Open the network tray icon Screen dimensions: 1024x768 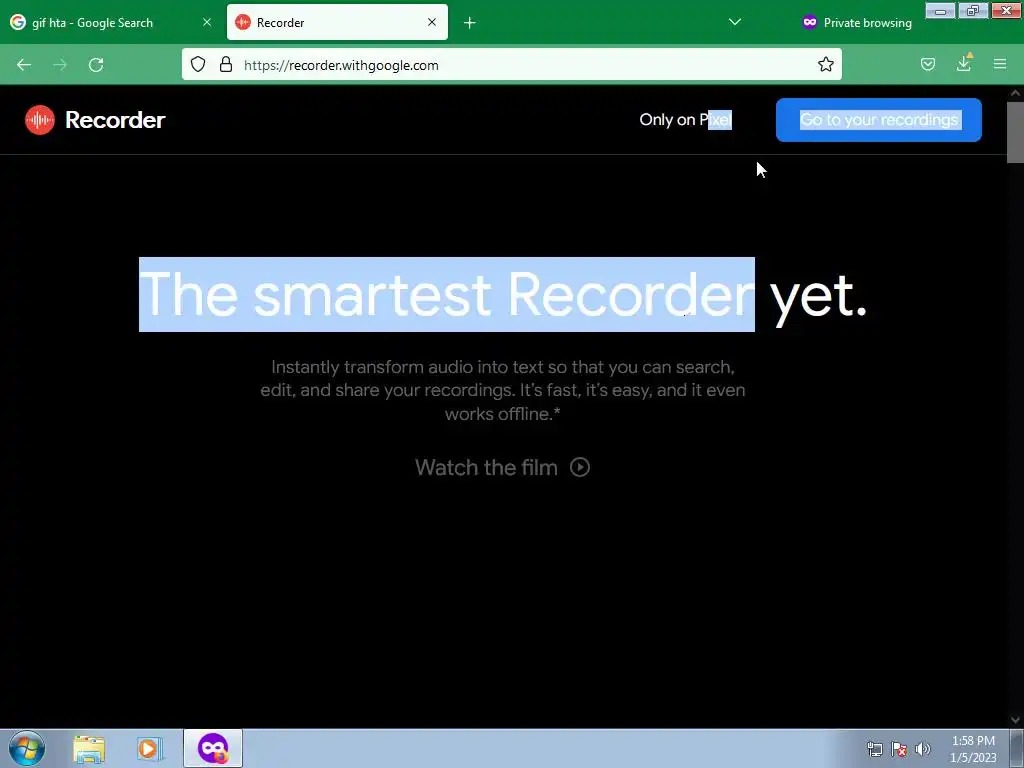pos(874,750)
